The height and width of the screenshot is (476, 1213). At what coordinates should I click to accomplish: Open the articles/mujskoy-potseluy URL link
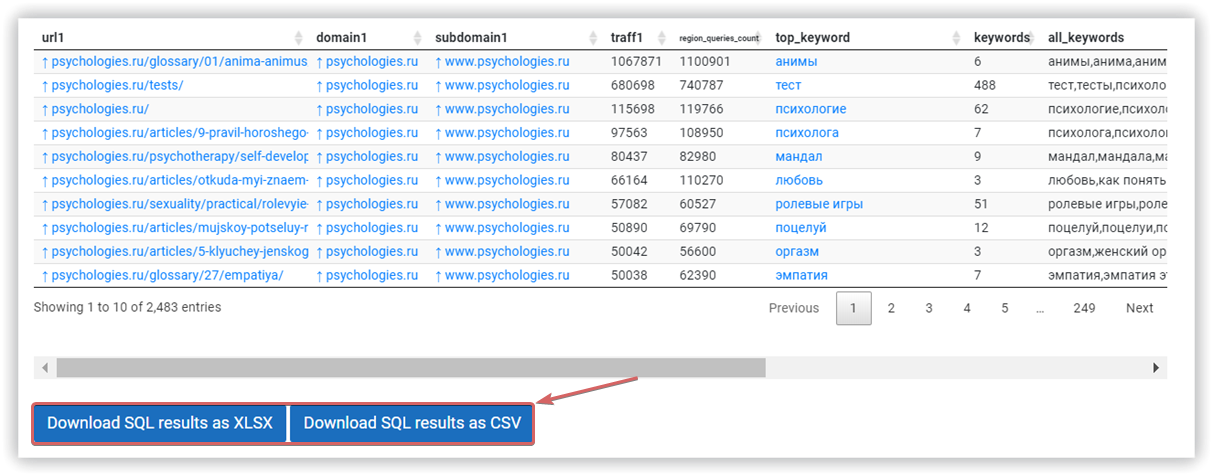[x=174, y=227]
